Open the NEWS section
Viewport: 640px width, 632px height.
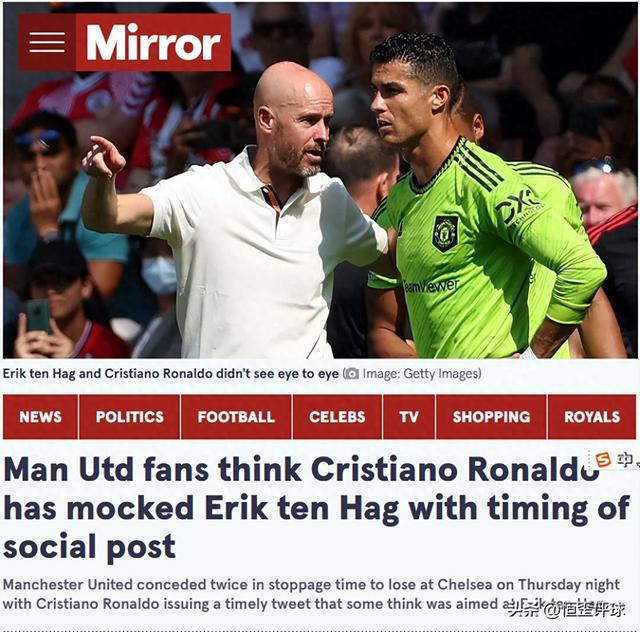pos(40,417)
